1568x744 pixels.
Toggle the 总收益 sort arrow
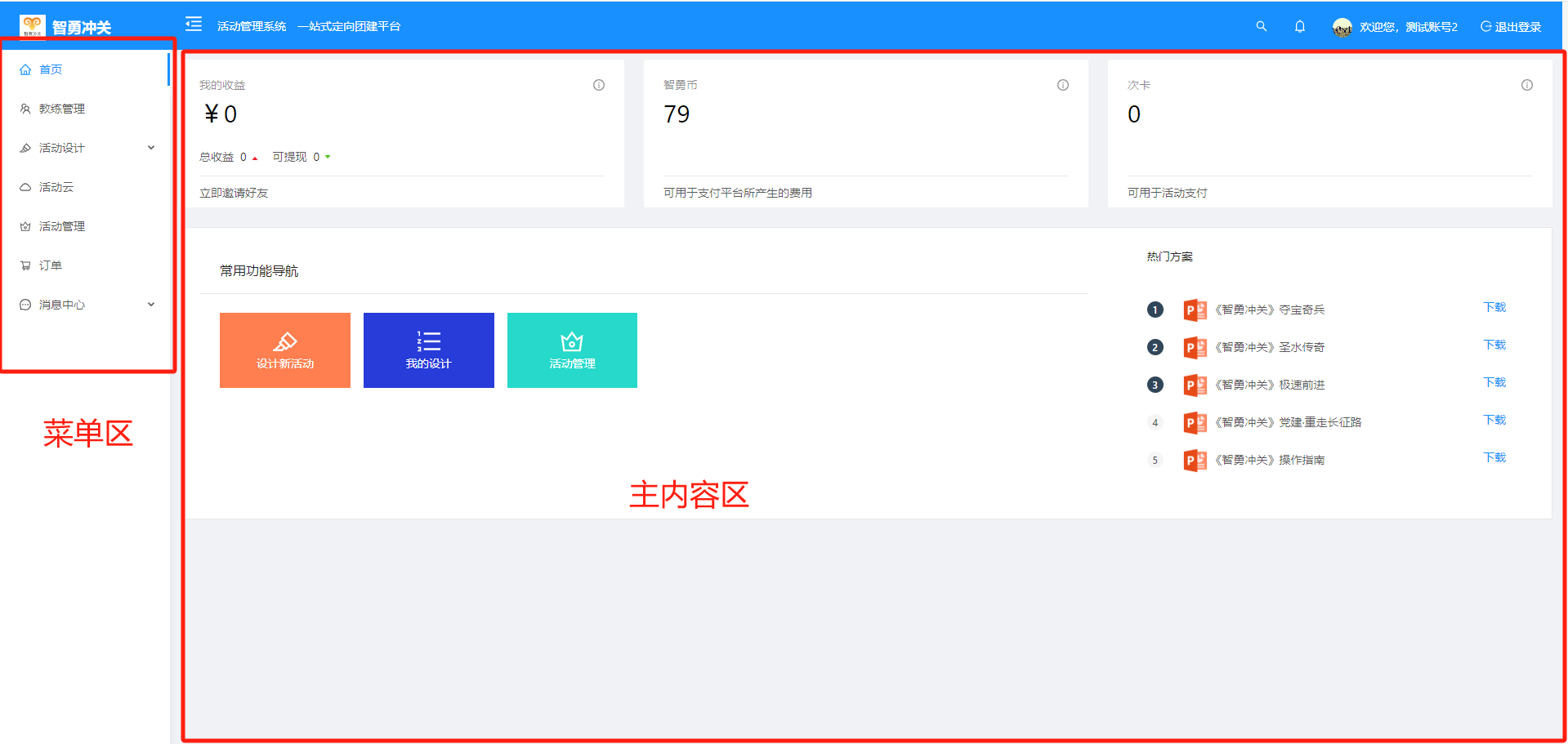click(x=254, y=156)
